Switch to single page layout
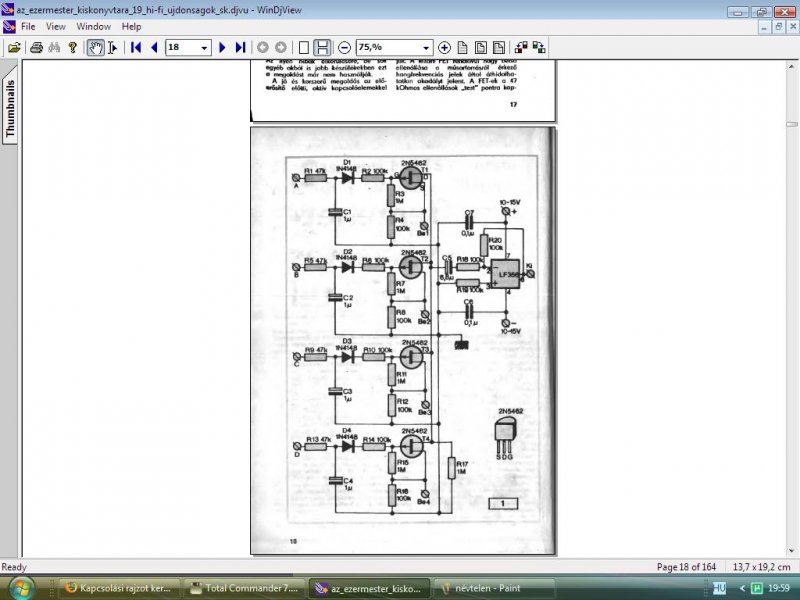The width and height of the screenshot is (800, 600). (x=304, y=47)
